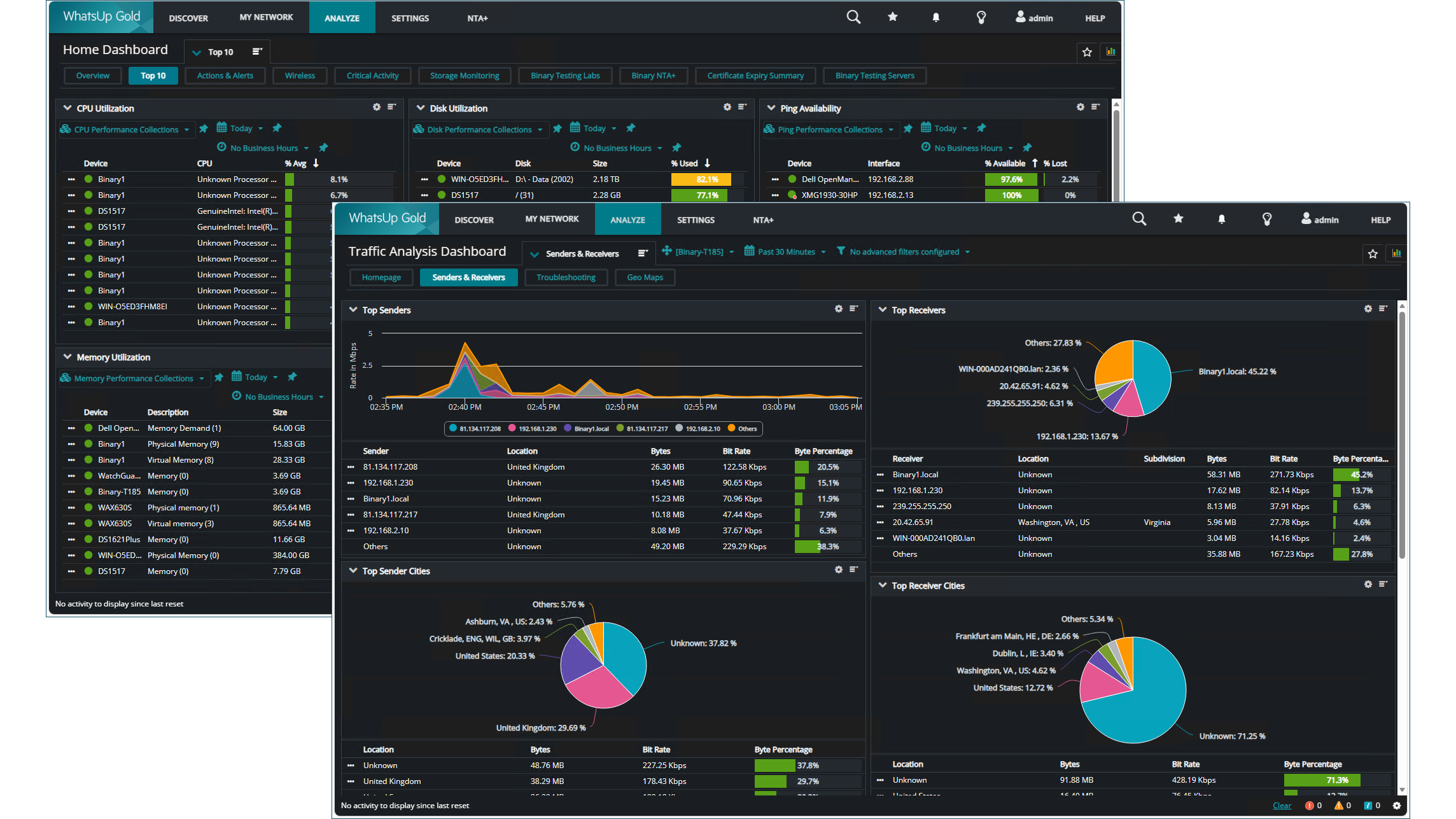Open the No advanced filters configured dropdown
The width and height of the screenshot is (1456, 819).
pyautogui.click(x=903, y=252)
